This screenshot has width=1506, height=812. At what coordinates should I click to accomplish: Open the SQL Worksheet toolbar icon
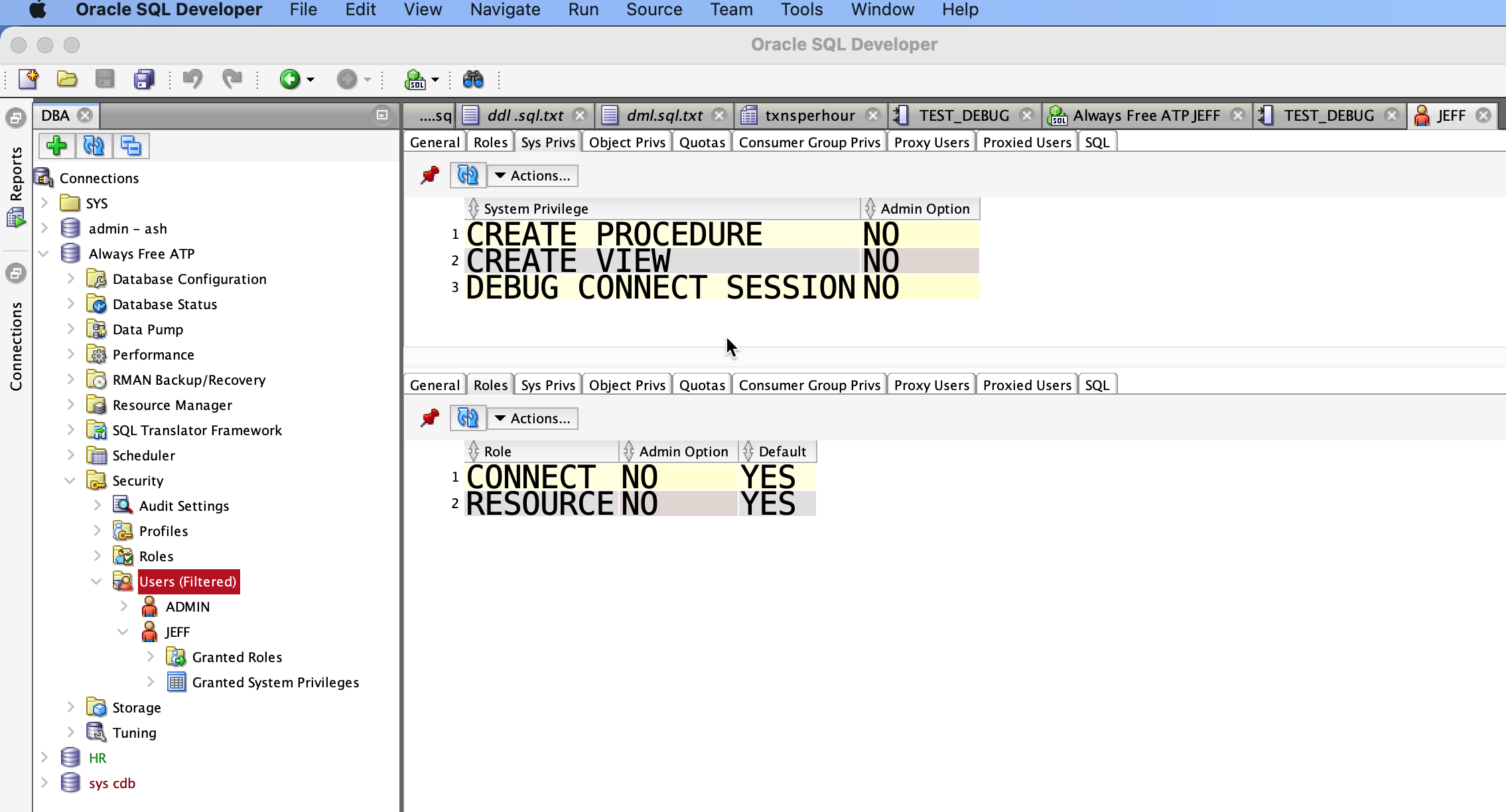point(415,80)
